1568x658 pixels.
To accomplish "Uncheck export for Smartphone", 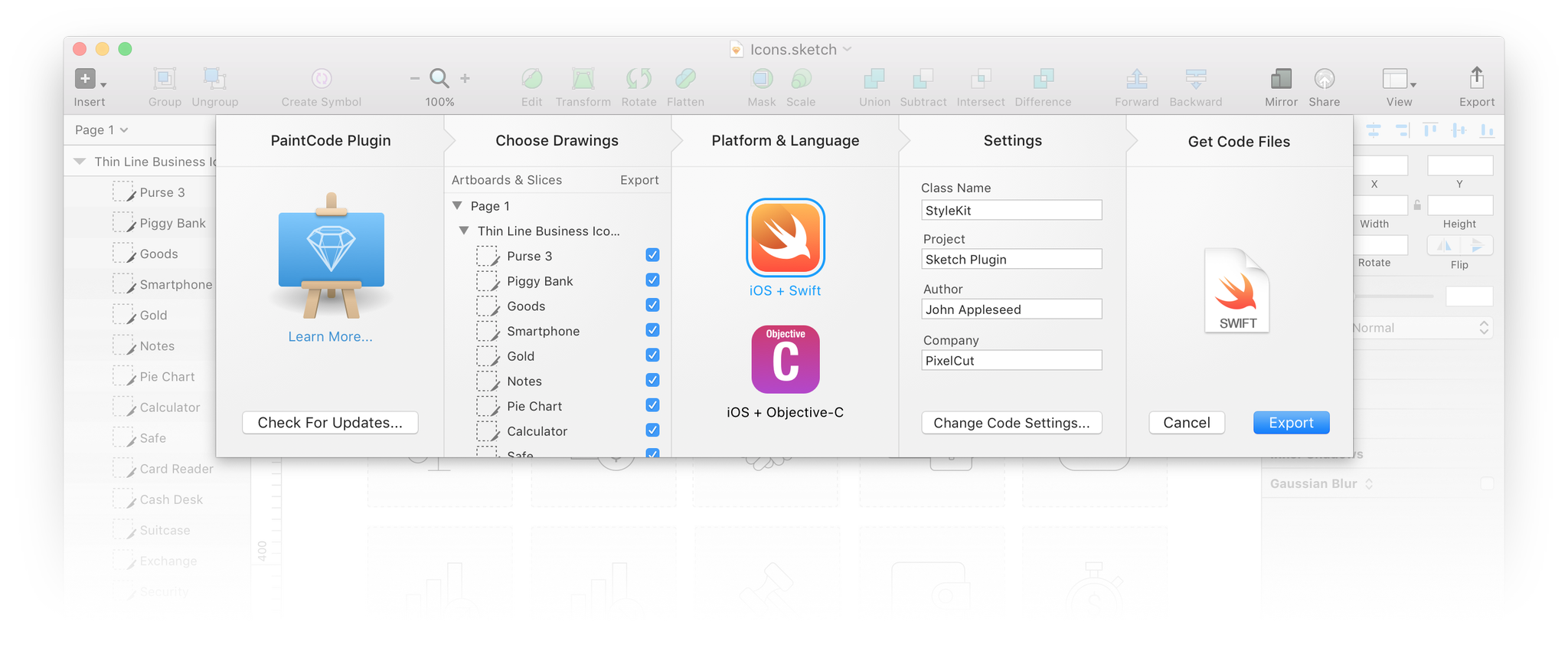I will tap(652, 330).
